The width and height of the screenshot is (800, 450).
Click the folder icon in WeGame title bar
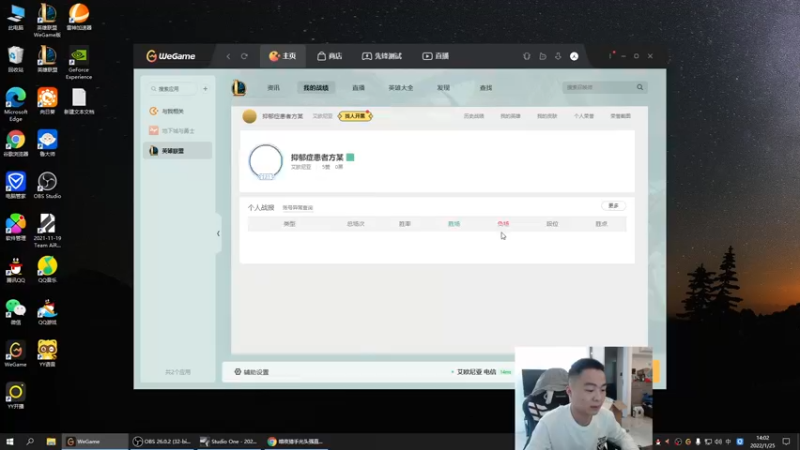pyautogui.click(x=543, y=56)
